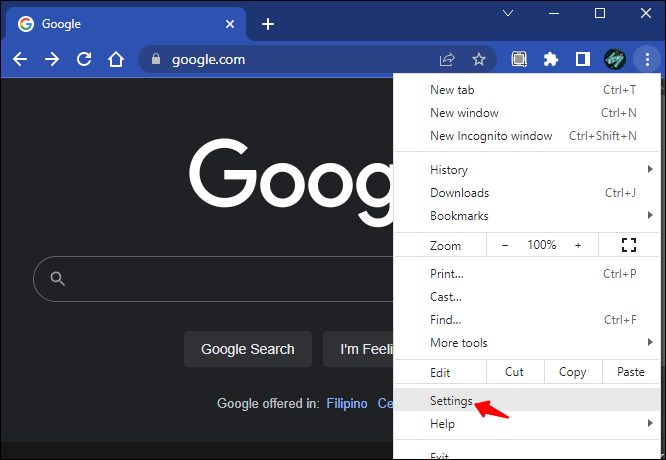Open the Extensions puzzle icon
666x460 pixels.
click(x=550, y=59)
